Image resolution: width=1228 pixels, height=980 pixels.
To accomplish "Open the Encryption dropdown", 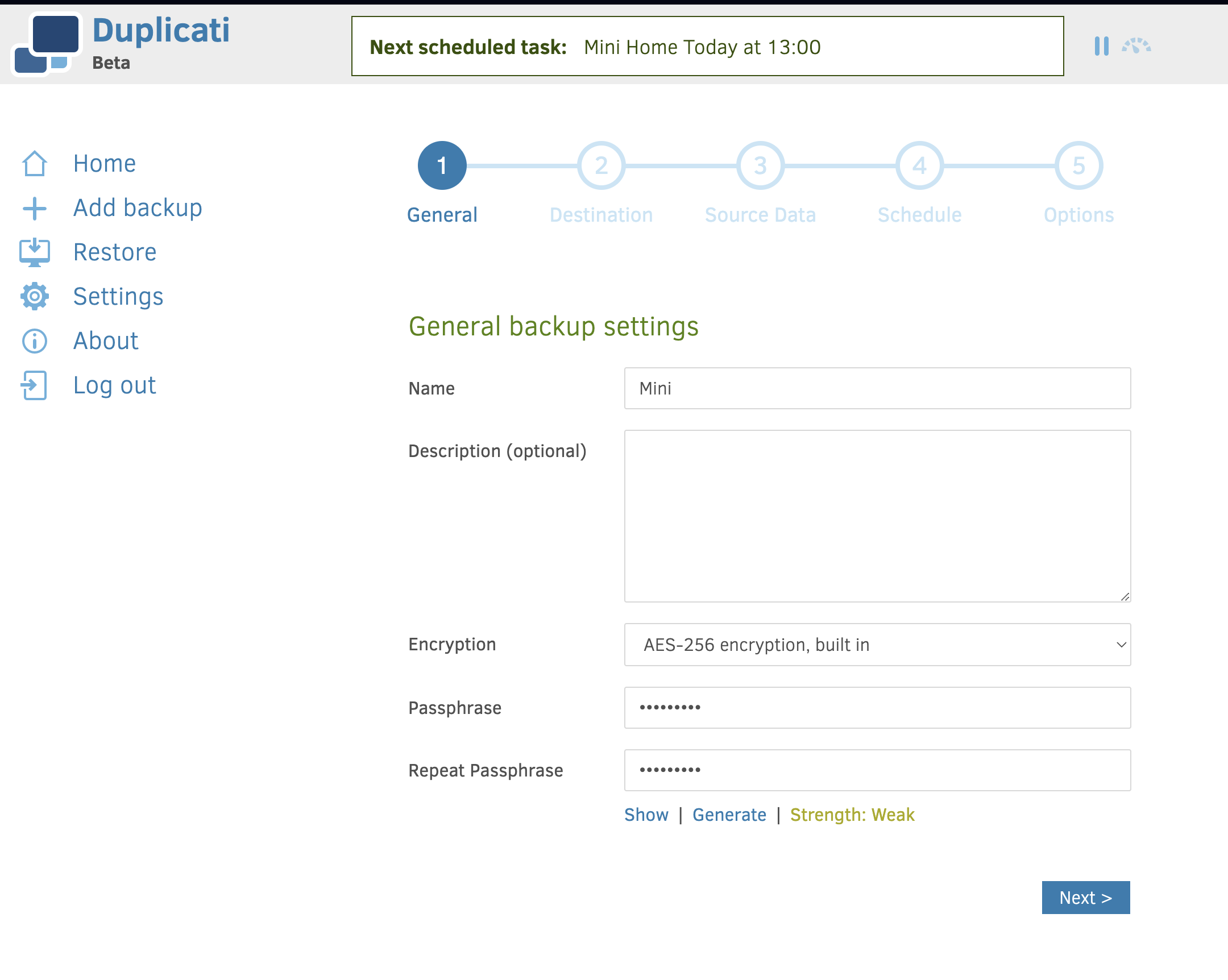I will (x=877, y=645).
